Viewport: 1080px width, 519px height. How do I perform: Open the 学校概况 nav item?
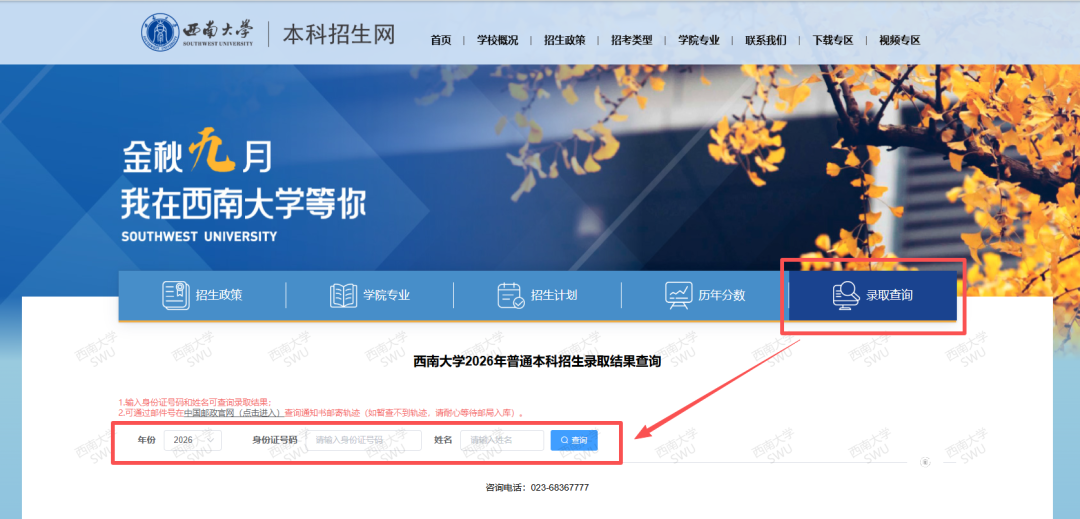tap(497, 40)
